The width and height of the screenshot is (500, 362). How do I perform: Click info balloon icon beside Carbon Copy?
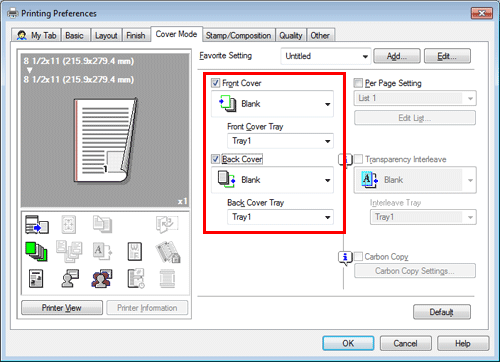345,257
